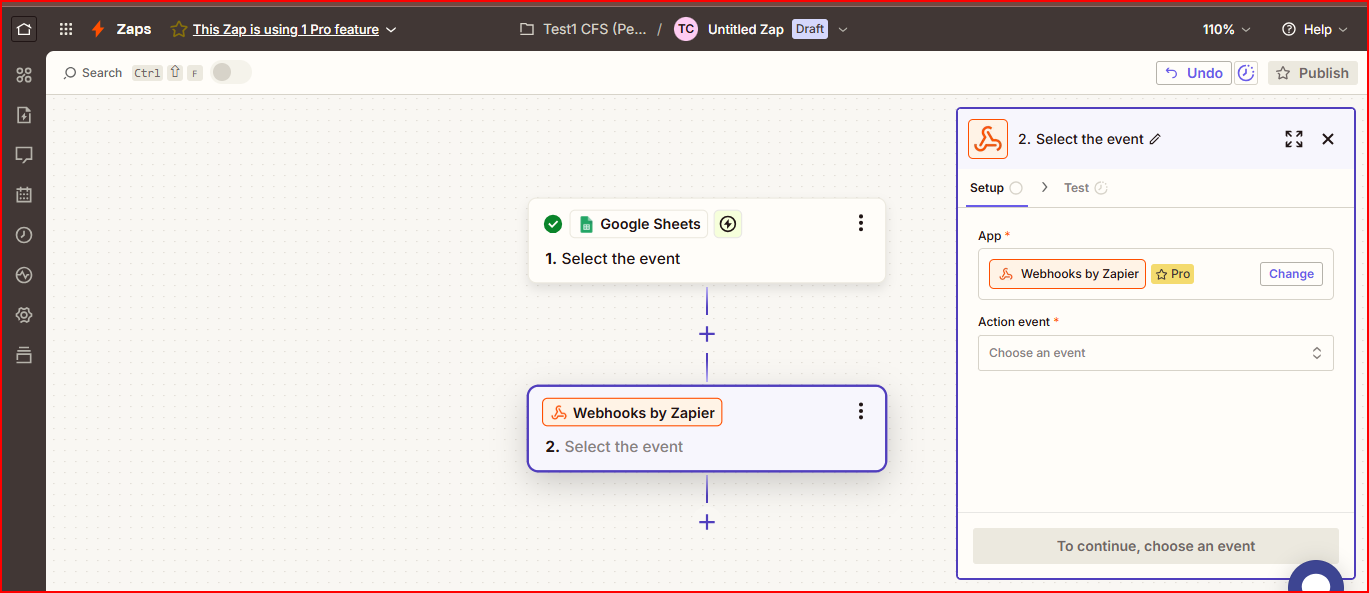Open Webhooks step three-dot menu
Viewport: 1369px width, 593px height.
861,411
